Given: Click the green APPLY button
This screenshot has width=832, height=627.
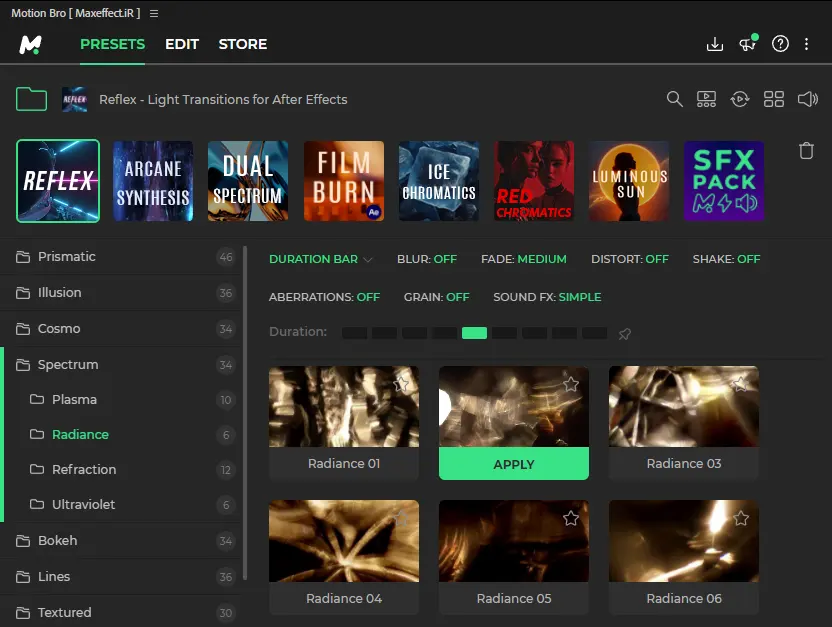Looking at the screenshot, I should [514, 464].
